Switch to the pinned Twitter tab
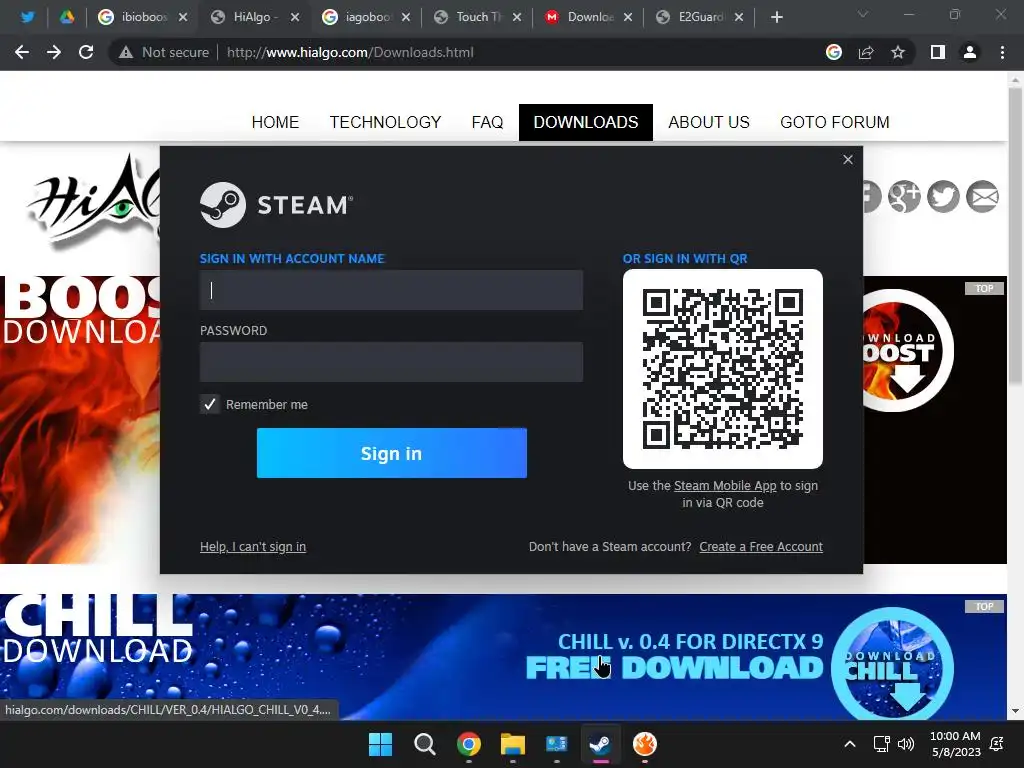 click(x=27, y=17)
